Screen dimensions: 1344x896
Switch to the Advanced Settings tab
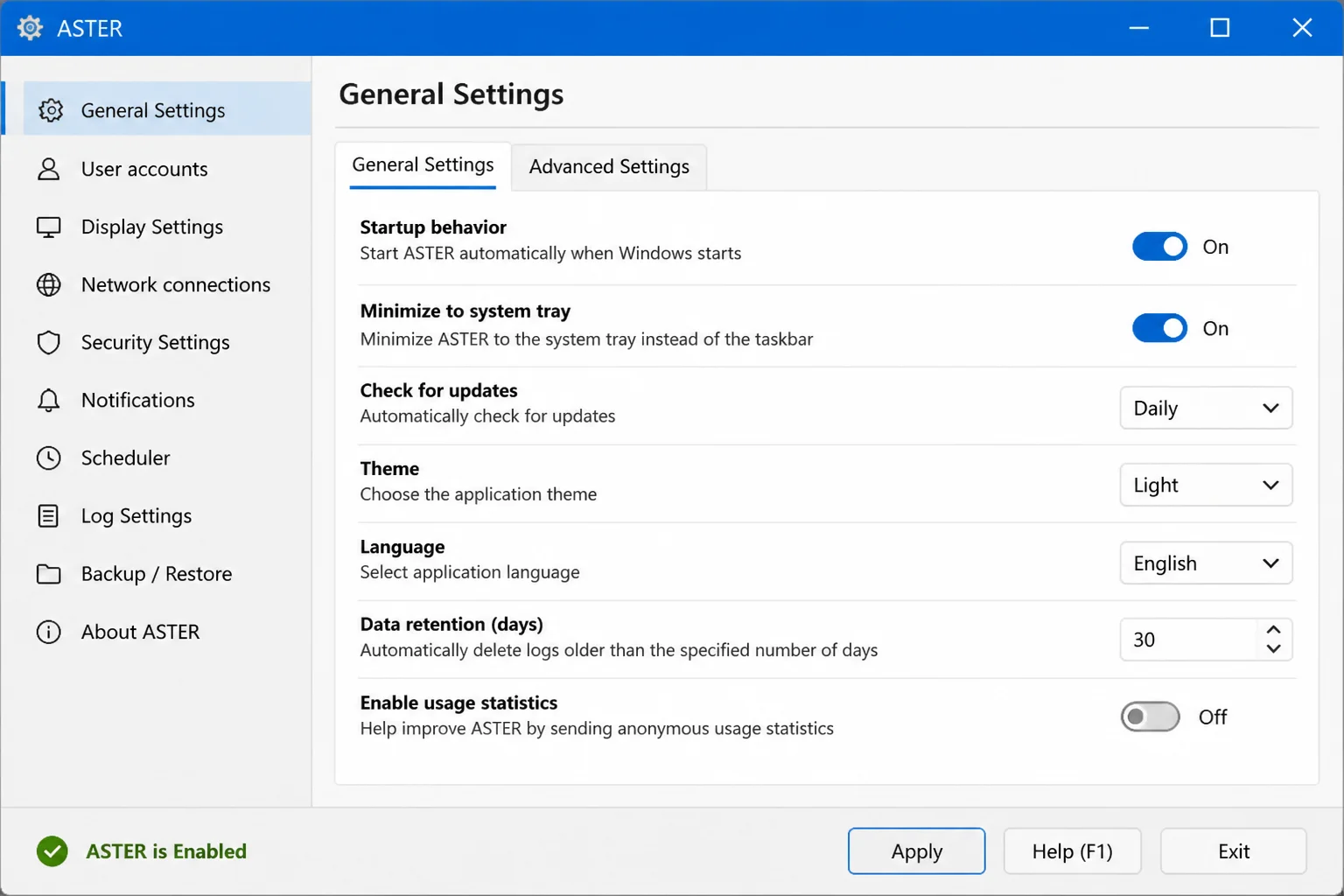pyautogui.click(x=609, y=166)
